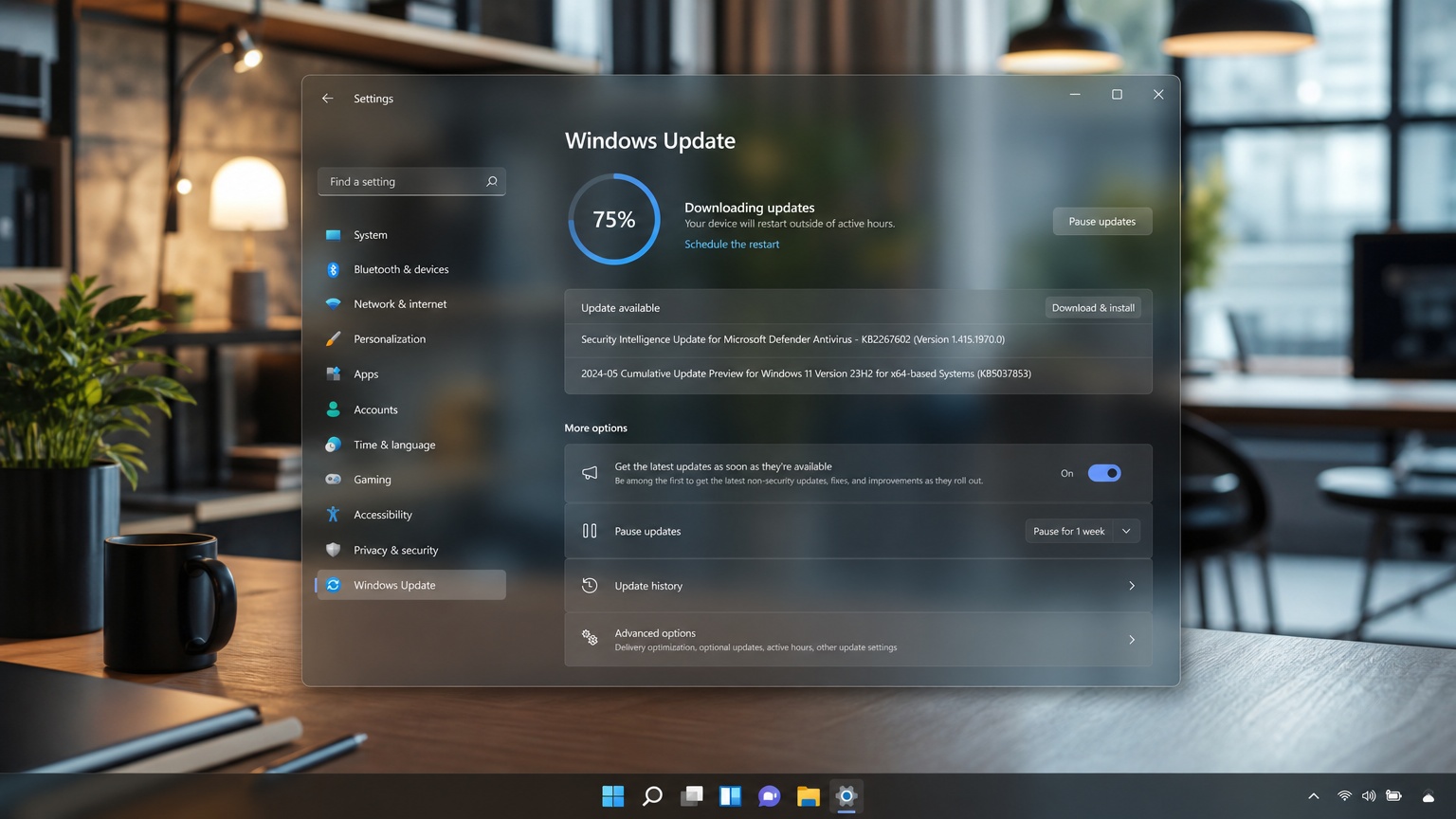Maximize the Settings window
Viewport: 1456px width, 819px height.
coord(1117,95)
